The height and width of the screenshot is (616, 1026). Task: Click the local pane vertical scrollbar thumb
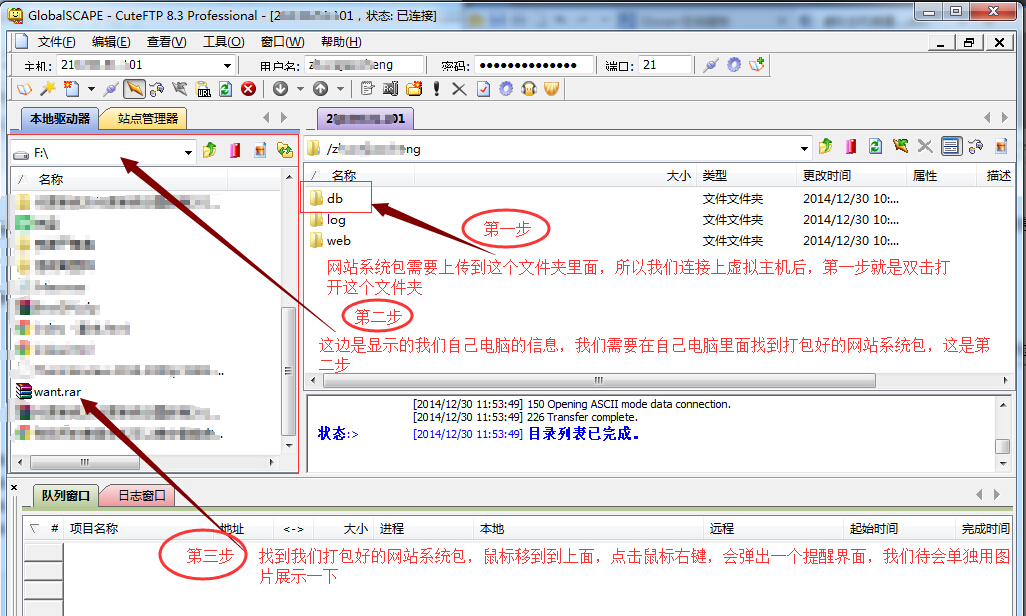pos(288,371)
